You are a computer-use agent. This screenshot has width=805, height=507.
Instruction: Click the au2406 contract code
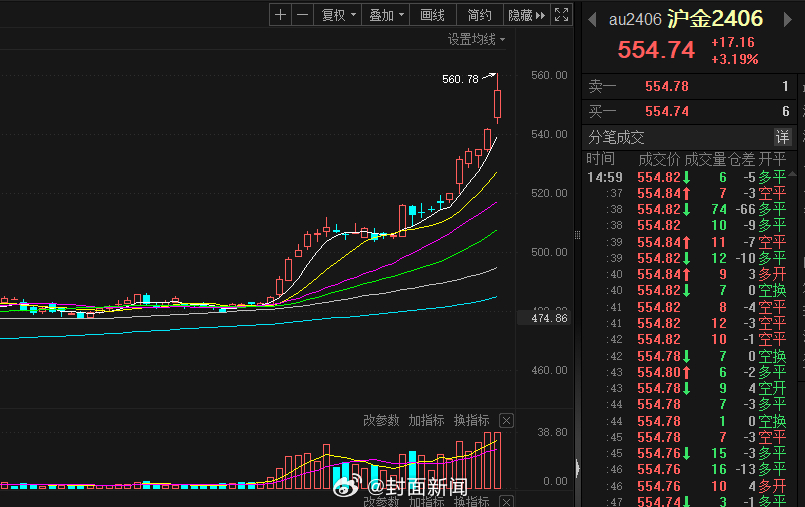[x=635, y=20]
